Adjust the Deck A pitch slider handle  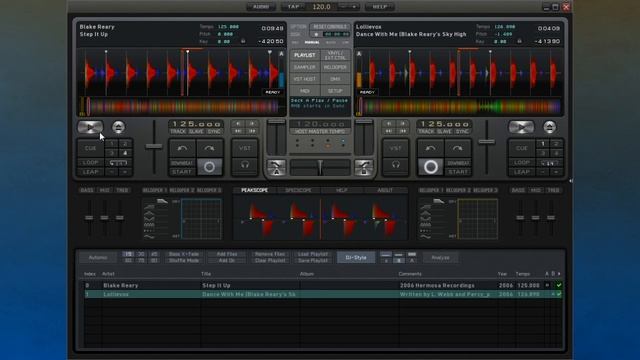tap(154, 146)
